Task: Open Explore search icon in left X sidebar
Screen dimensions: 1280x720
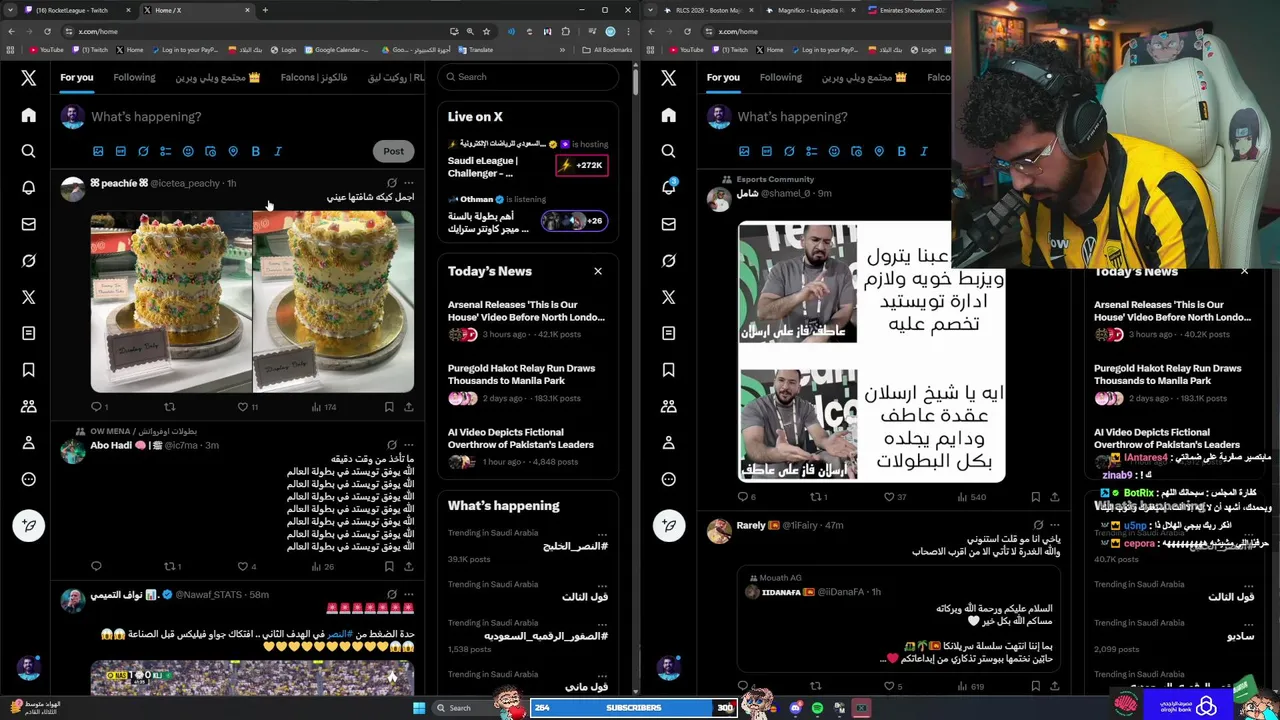Action: coord(28,151)
